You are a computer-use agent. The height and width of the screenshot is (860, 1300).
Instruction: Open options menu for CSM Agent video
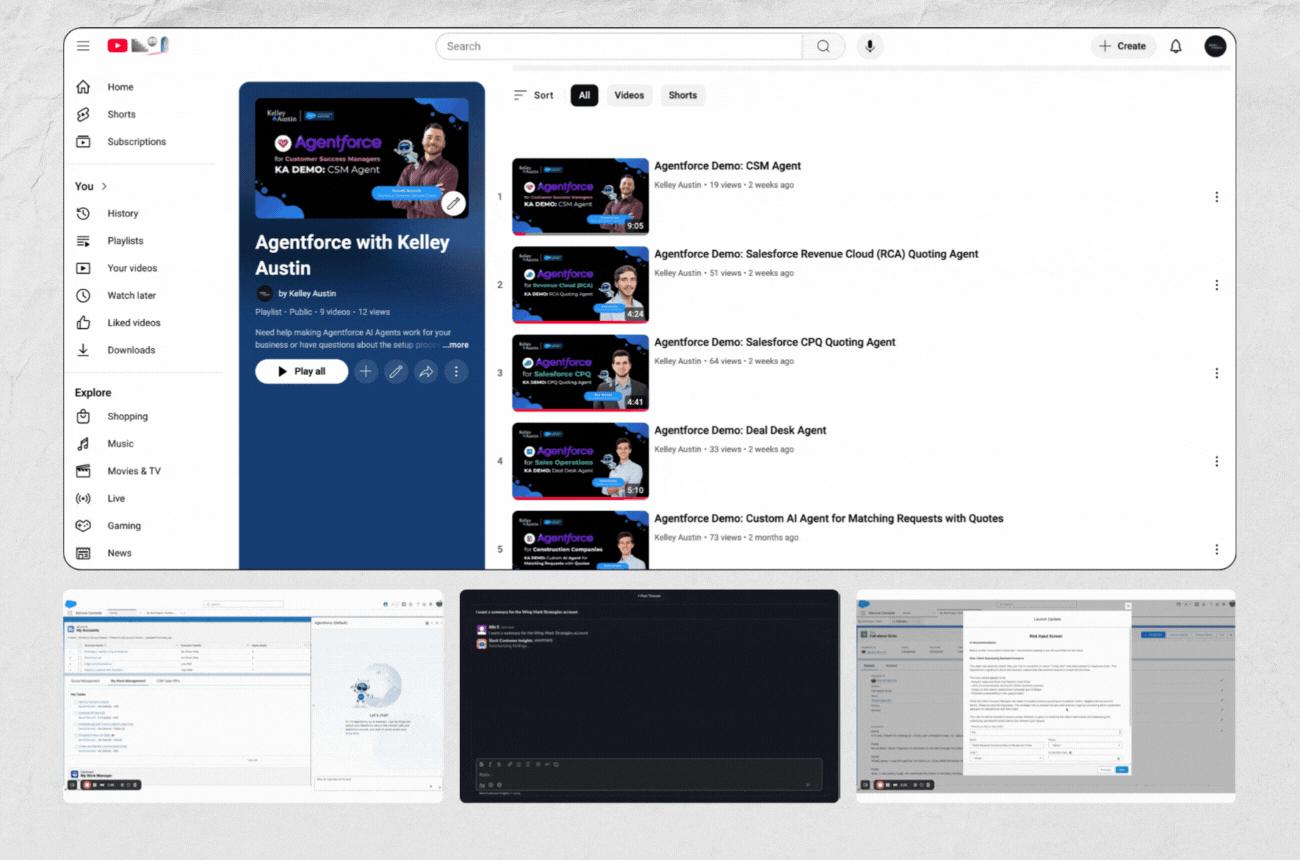[x=1216, y=197]
